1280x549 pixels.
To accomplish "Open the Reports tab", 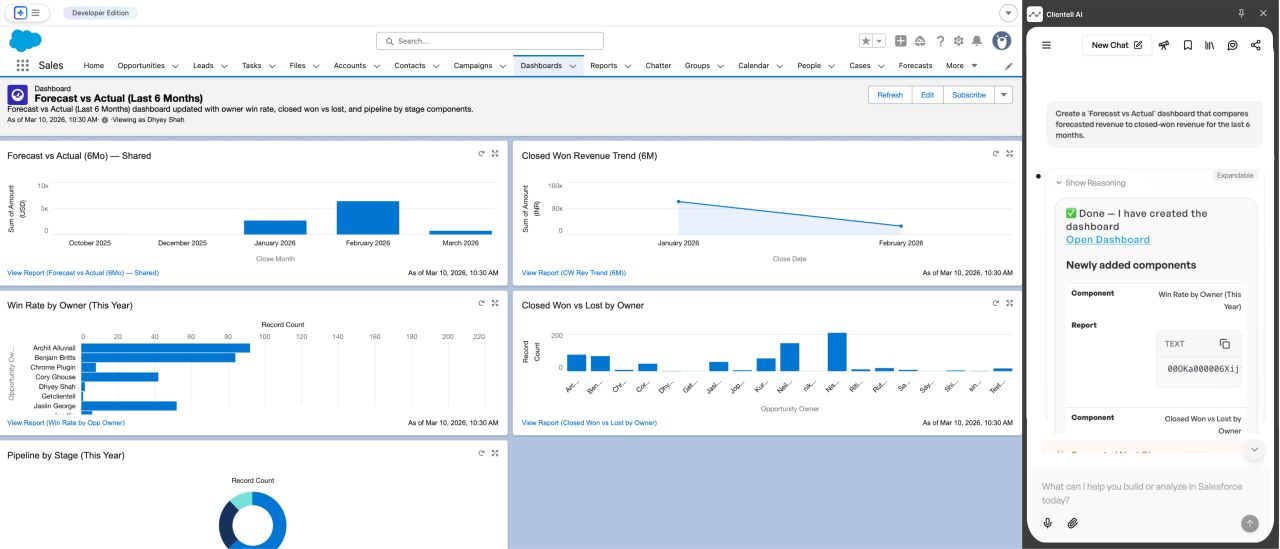I will [x=603, y=66].
